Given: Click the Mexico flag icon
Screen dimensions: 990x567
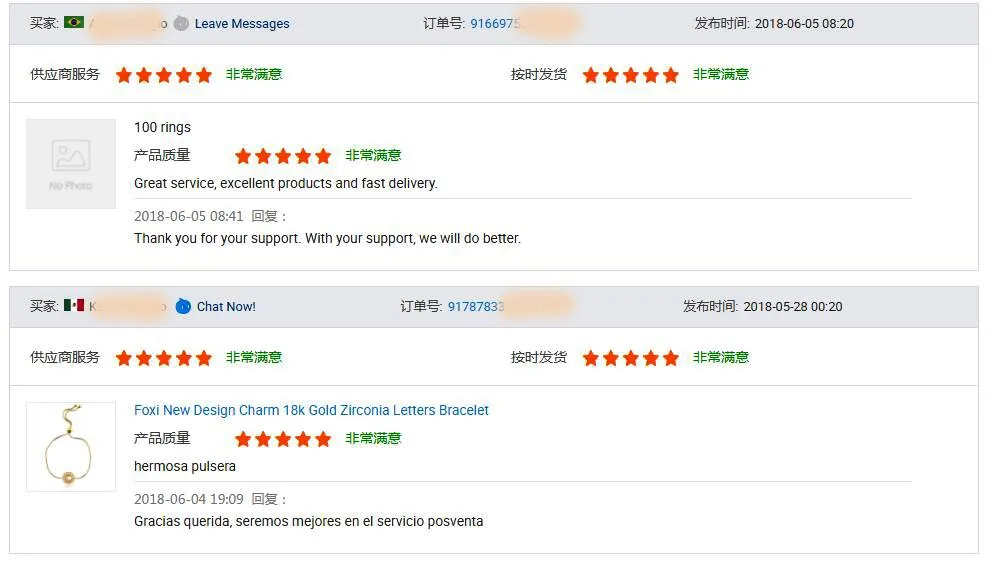Looking at the screenshot, I should (x=73, y=305).
